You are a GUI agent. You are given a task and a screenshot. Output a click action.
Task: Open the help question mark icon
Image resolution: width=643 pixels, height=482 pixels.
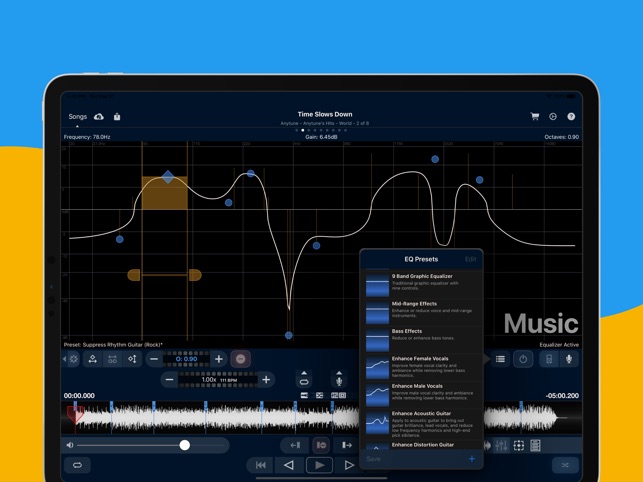571,117
